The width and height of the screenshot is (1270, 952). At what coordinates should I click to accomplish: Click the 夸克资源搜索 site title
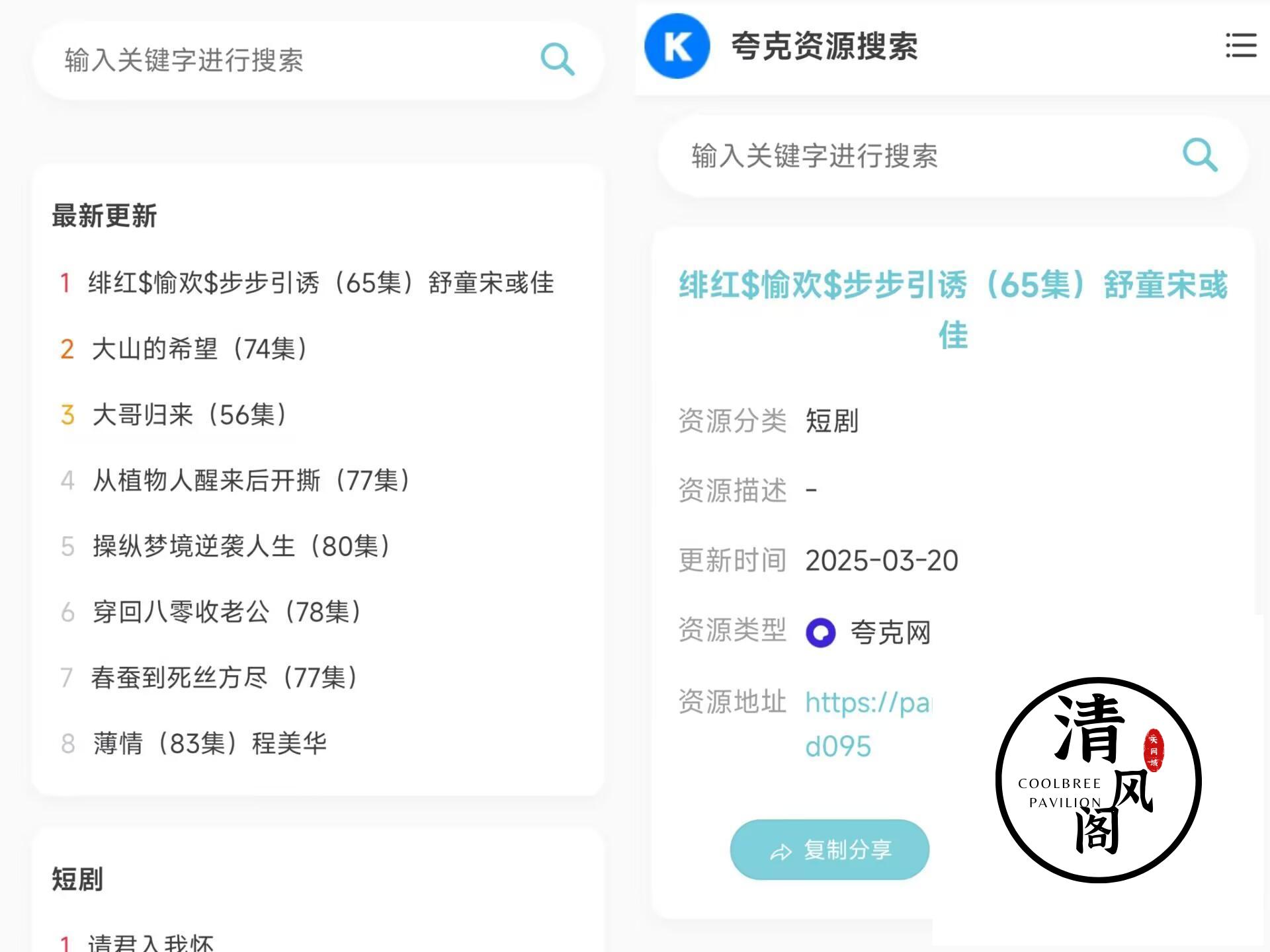(x=824, y=46)
